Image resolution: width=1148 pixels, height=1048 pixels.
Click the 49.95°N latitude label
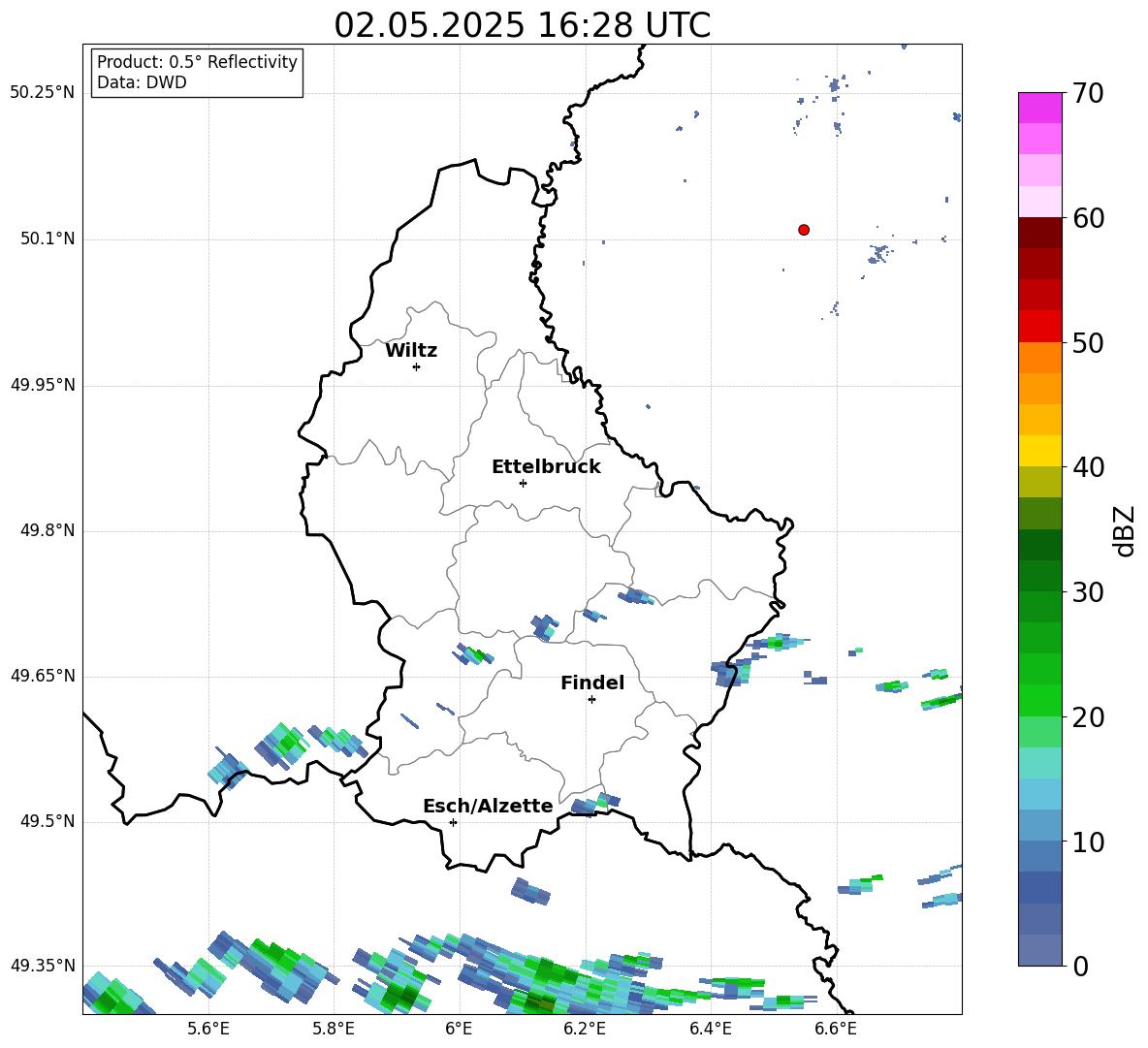click(x=43, y=385)
